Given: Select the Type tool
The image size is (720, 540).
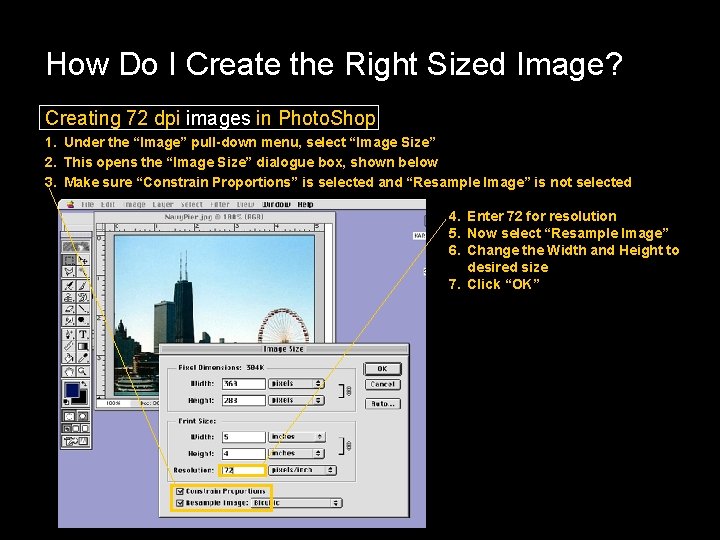Looking at the screenshot, I should click(x=83, y=334).
